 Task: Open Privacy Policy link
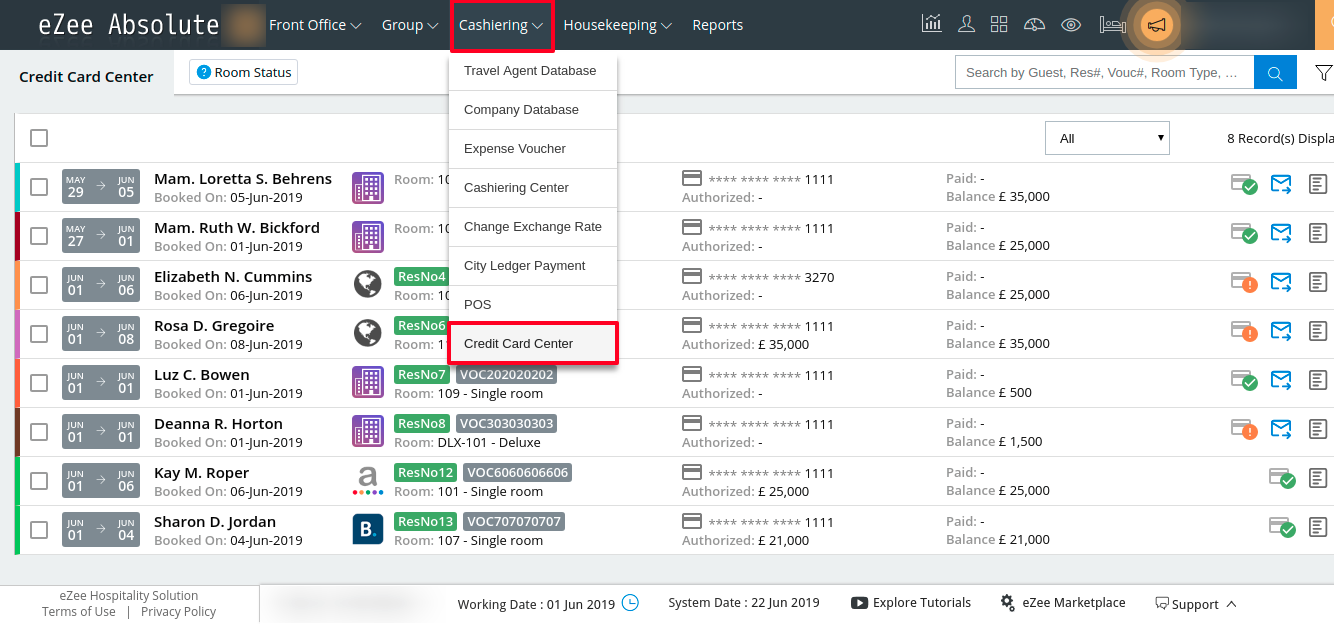(178, 611)
